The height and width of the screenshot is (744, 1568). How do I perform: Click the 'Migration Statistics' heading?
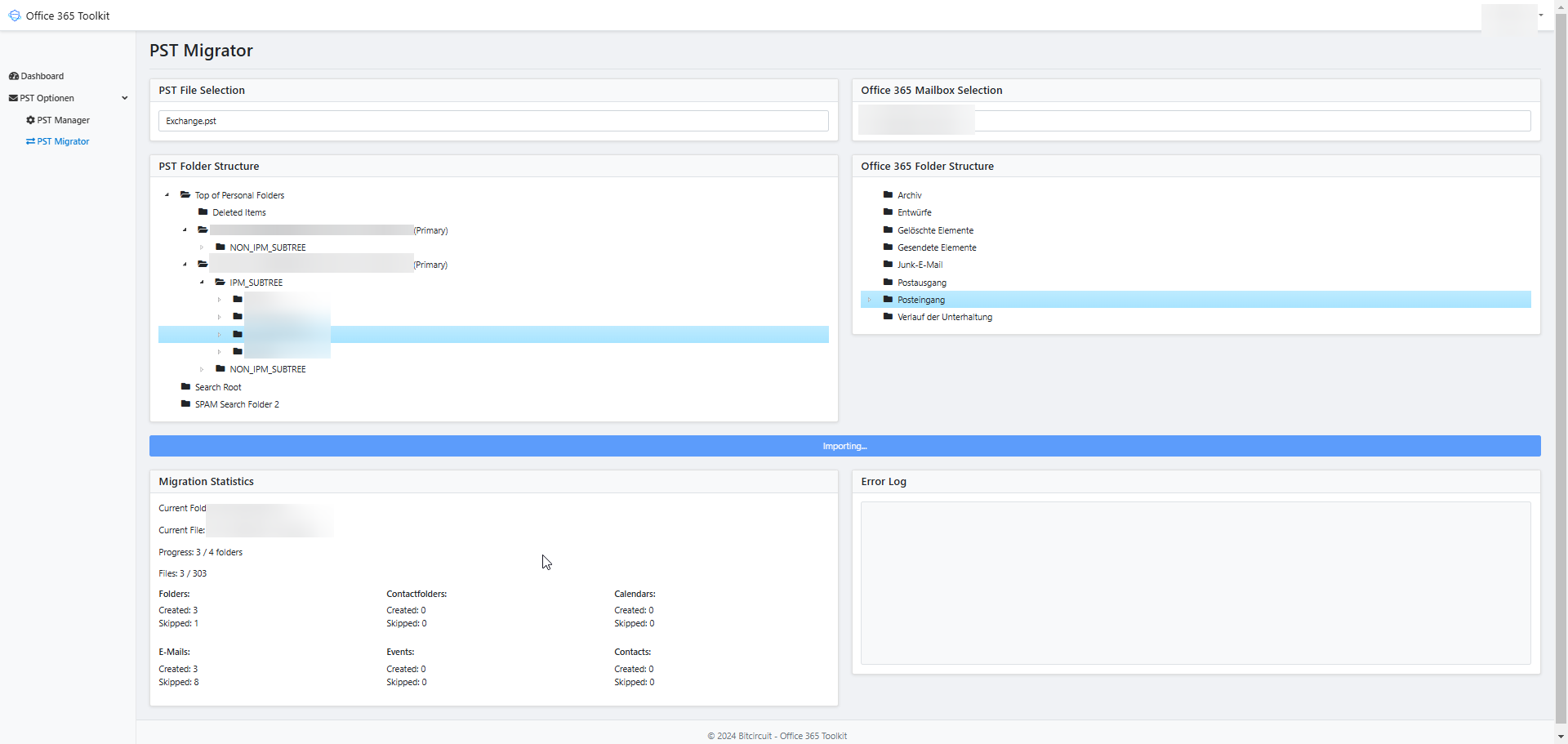207,481
